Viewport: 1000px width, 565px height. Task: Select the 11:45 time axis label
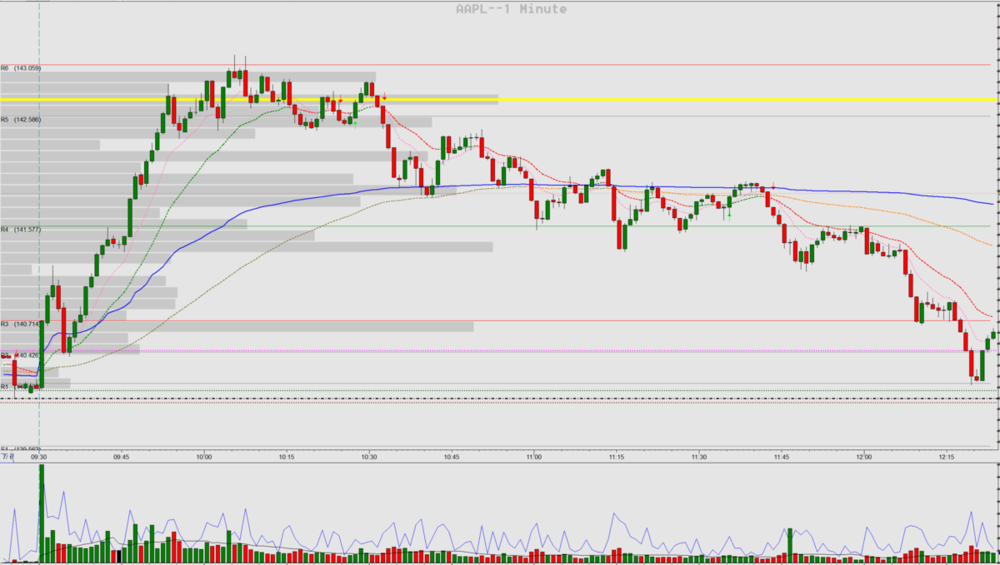pyautogui.click(x=781, y=456)
